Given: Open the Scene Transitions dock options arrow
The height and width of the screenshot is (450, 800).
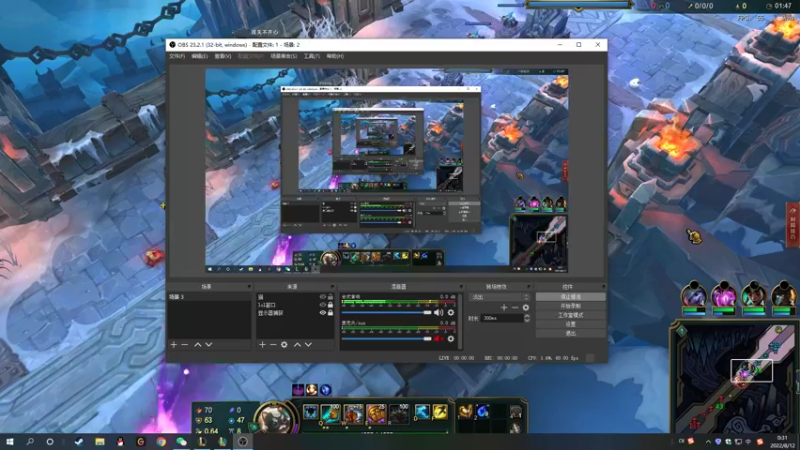Looking at the screenshot, I should pos(528,287).
